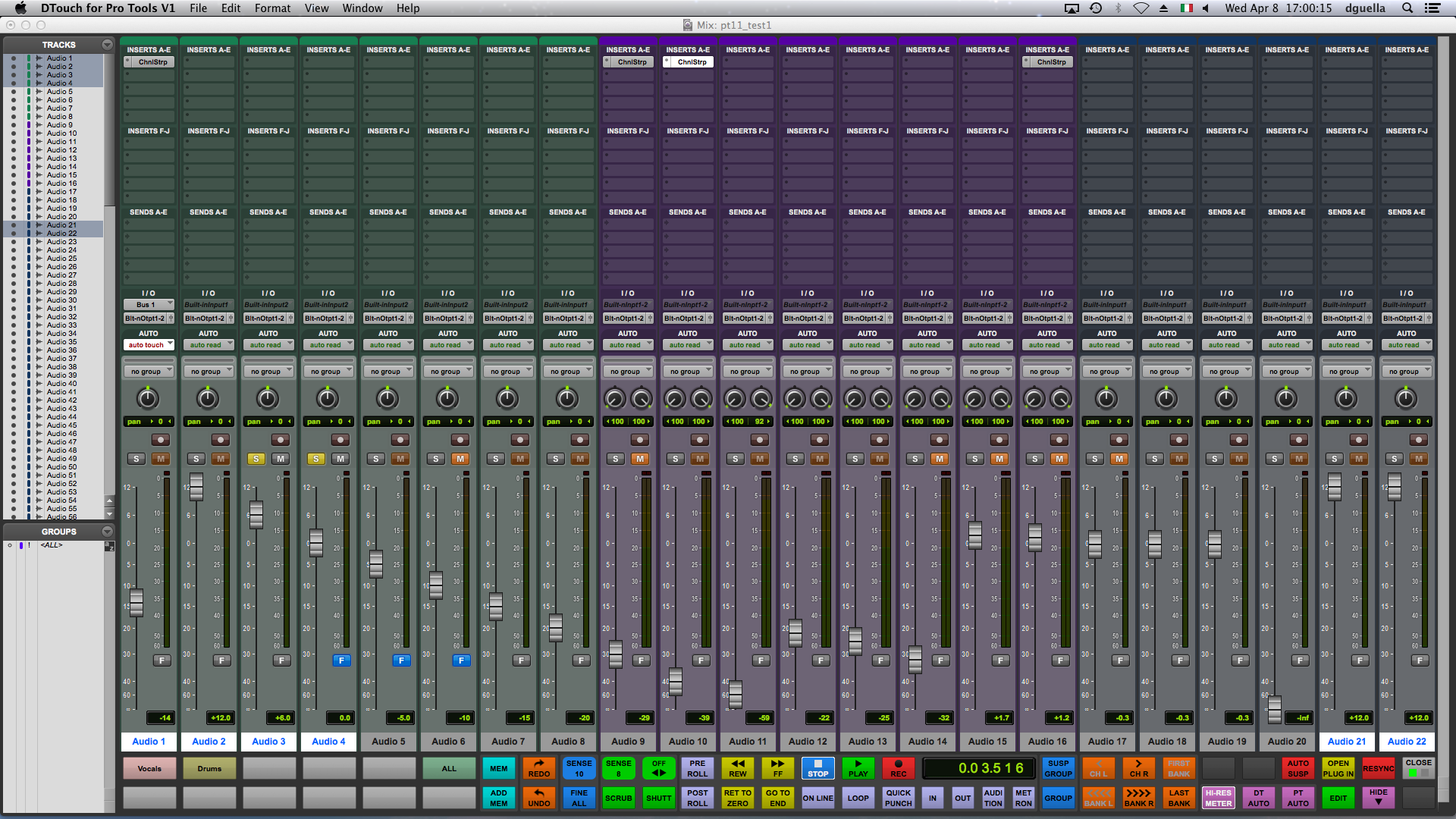This screenshot has width=1456, height=819.
Task: Toggle solo on Audio 3
Action: (256, 459)
